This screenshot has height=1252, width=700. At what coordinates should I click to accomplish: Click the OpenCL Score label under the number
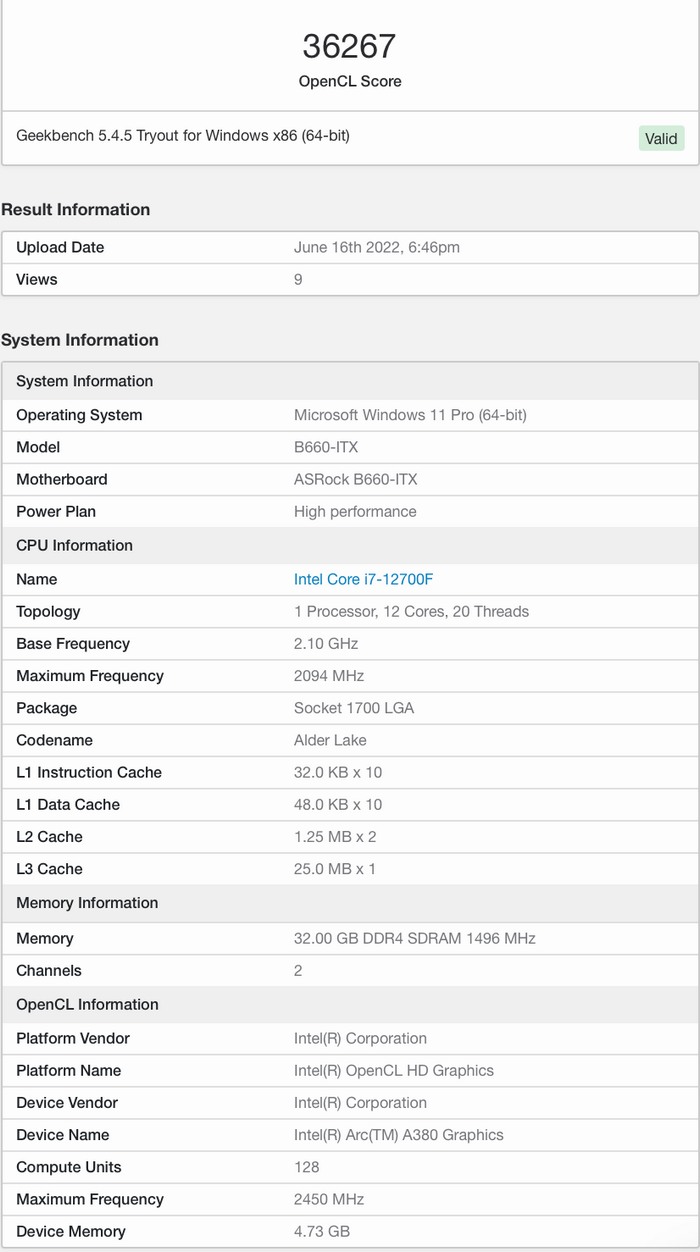(349, 81)
